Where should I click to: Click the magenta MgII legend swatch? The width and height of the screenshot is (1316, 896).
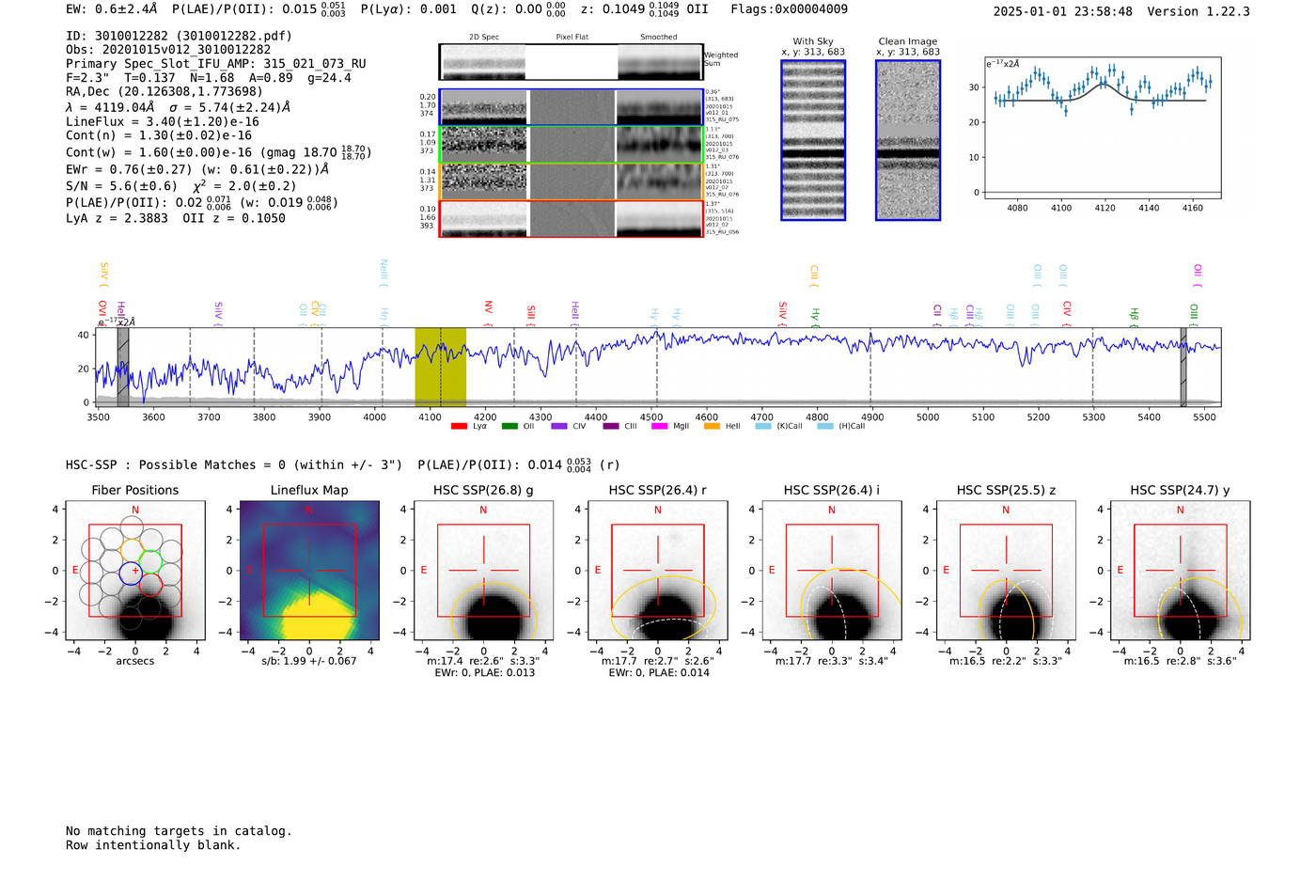tap(659, 426)
